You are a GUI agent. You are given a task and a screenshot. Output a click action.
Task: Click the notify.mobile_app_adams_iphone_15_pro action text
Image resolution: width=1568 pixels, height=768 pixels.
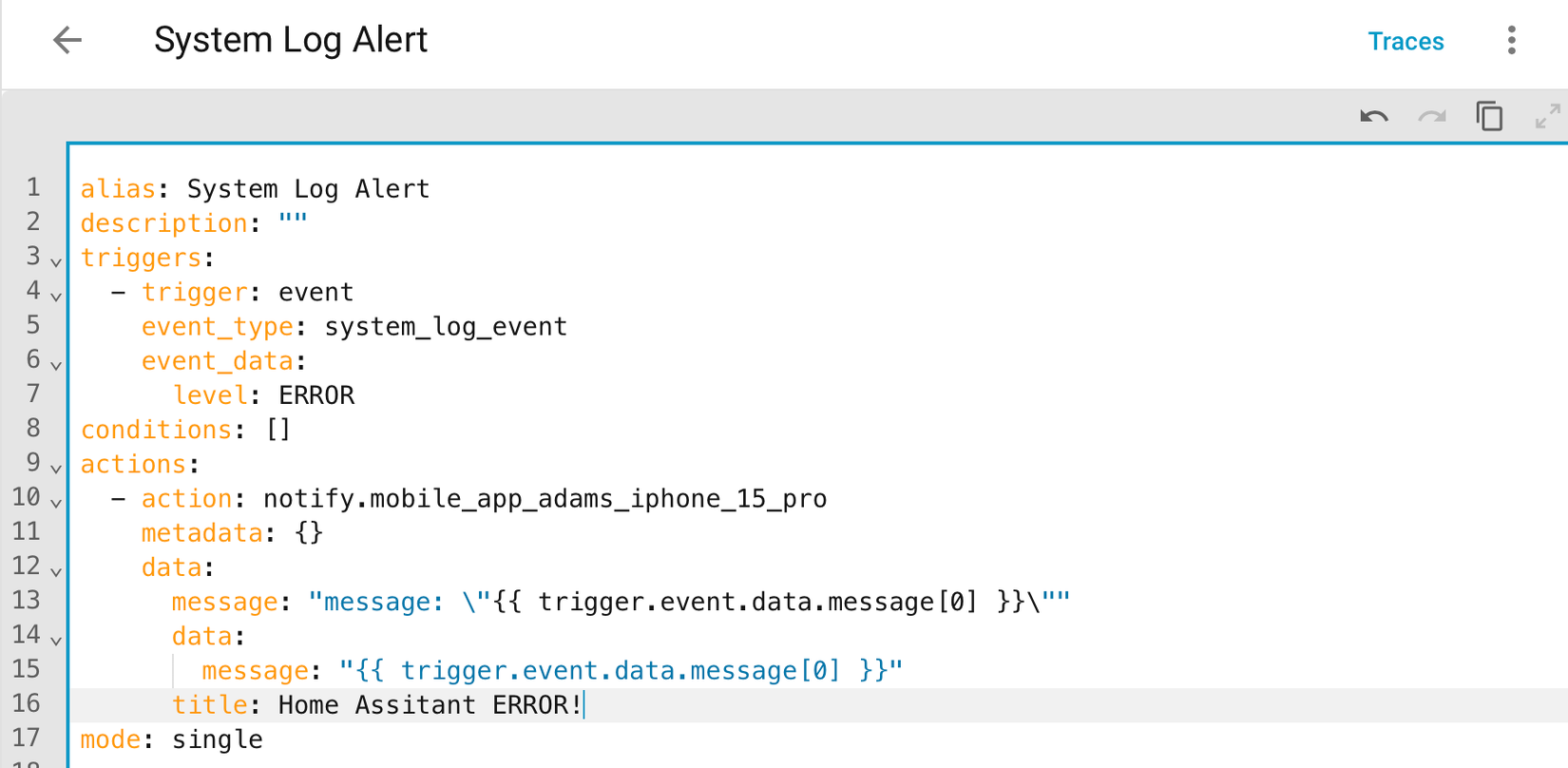click(546, 497)
